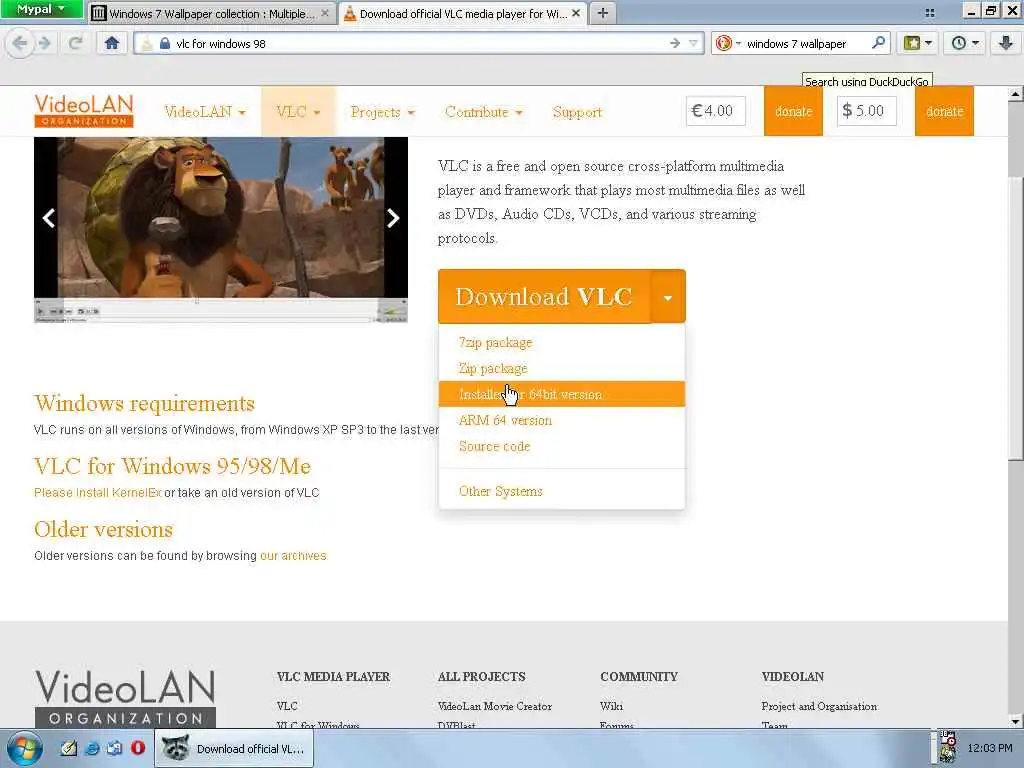Open the Wiki footer link
1024x768 pixels.
[611, 706]
